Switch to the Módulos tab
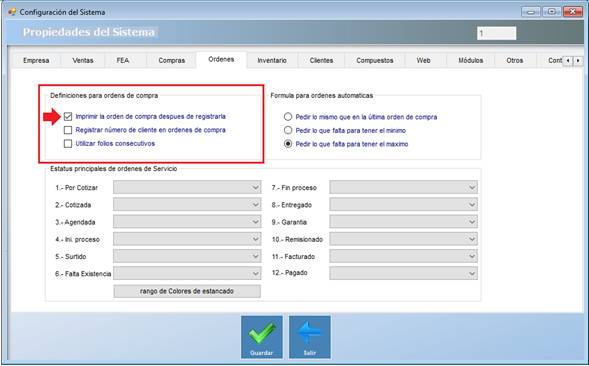Screen dimensions: 589x366 coord(471,60)
